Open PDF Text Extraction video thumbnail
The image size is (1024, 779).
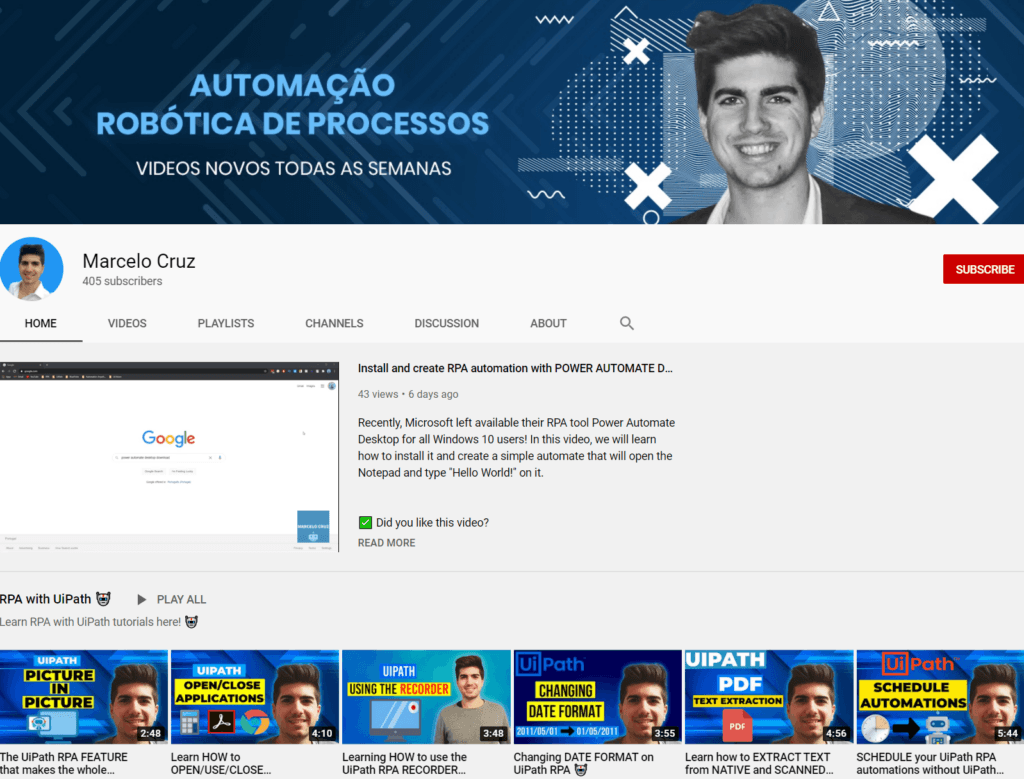point(769,697)
